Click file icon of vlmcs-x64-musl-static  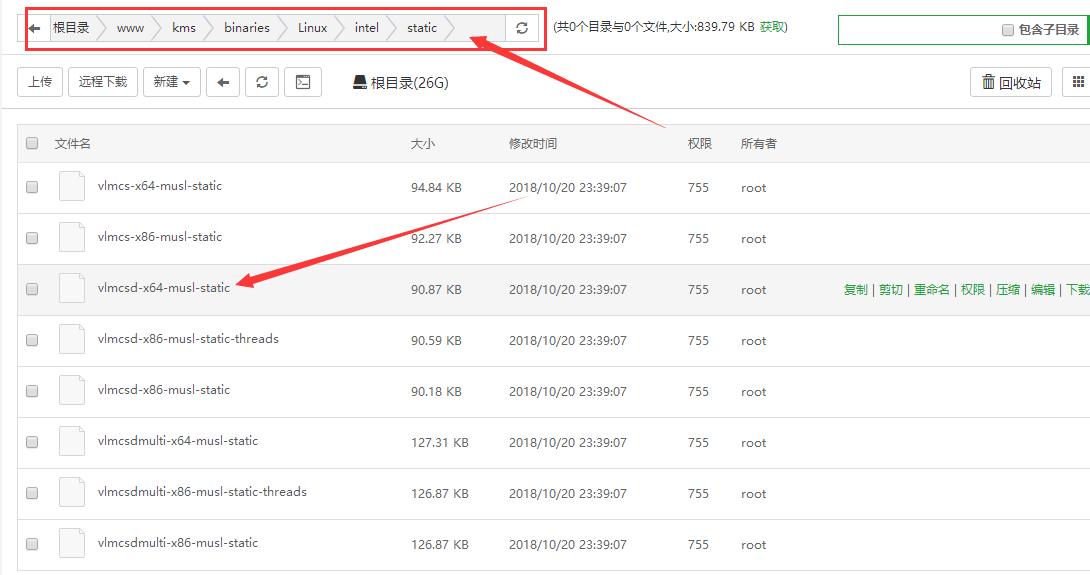72,186
